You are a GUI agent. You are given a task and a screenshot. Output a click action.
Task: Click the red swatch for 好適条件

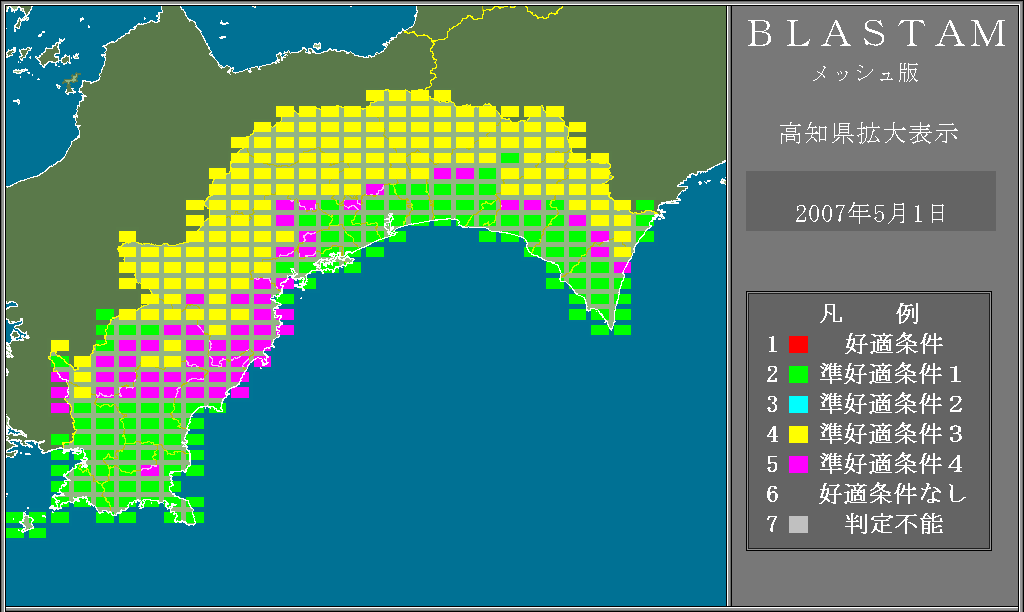(x=798, y=344)
